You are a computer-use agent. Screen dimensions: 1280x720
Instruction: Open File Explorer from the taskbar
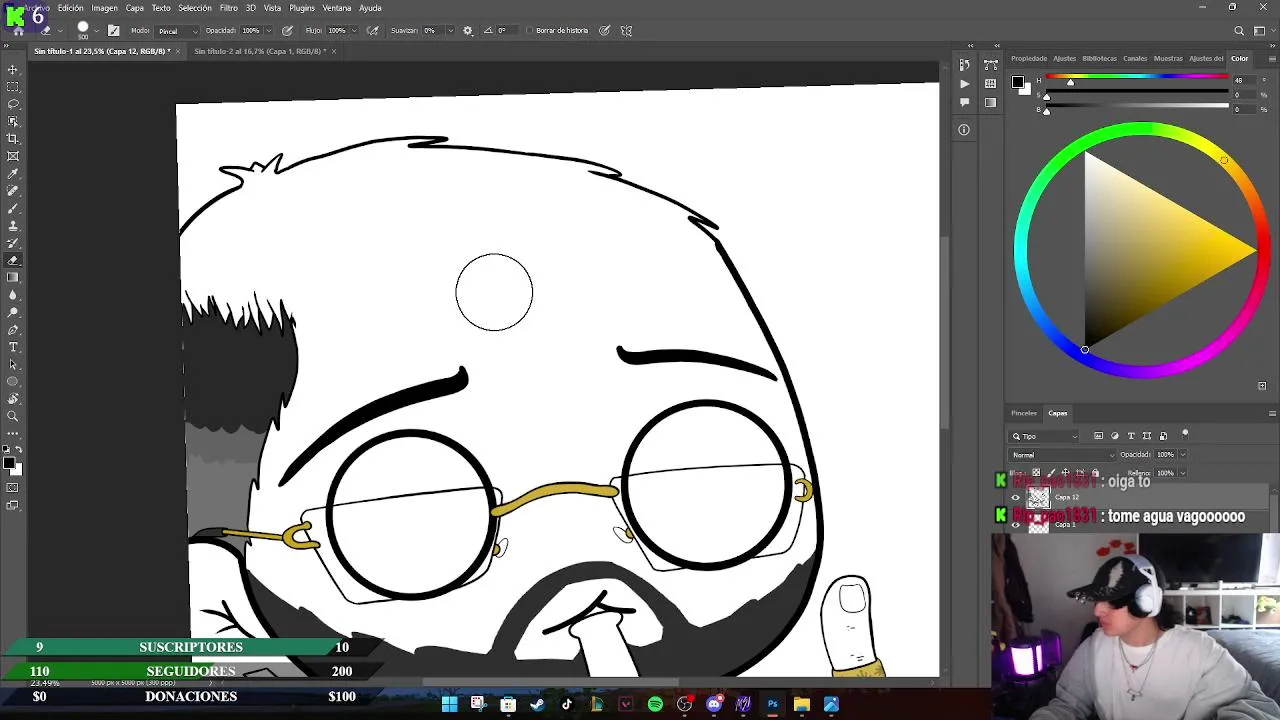click(802, 704)
